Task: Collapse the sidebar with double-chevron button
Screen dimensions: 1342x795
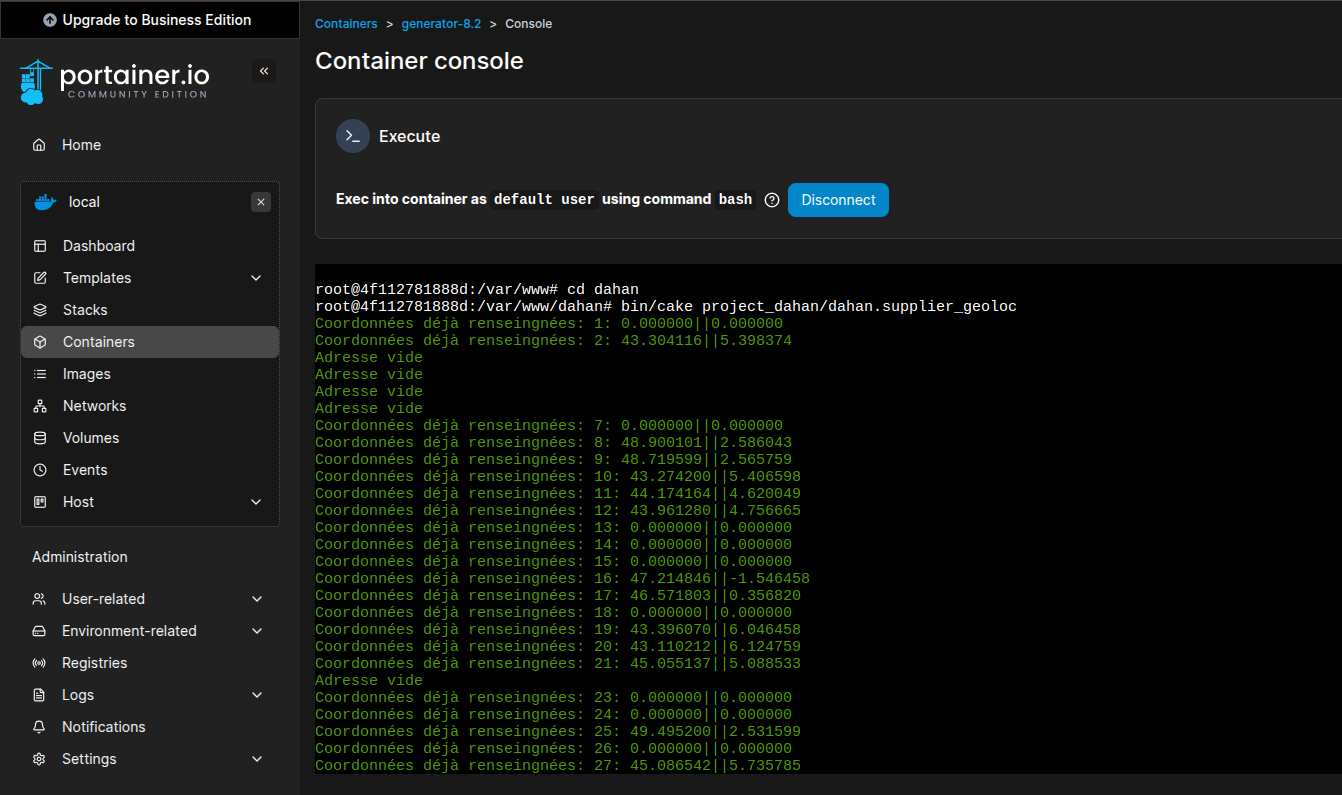Action: [264, 71]
